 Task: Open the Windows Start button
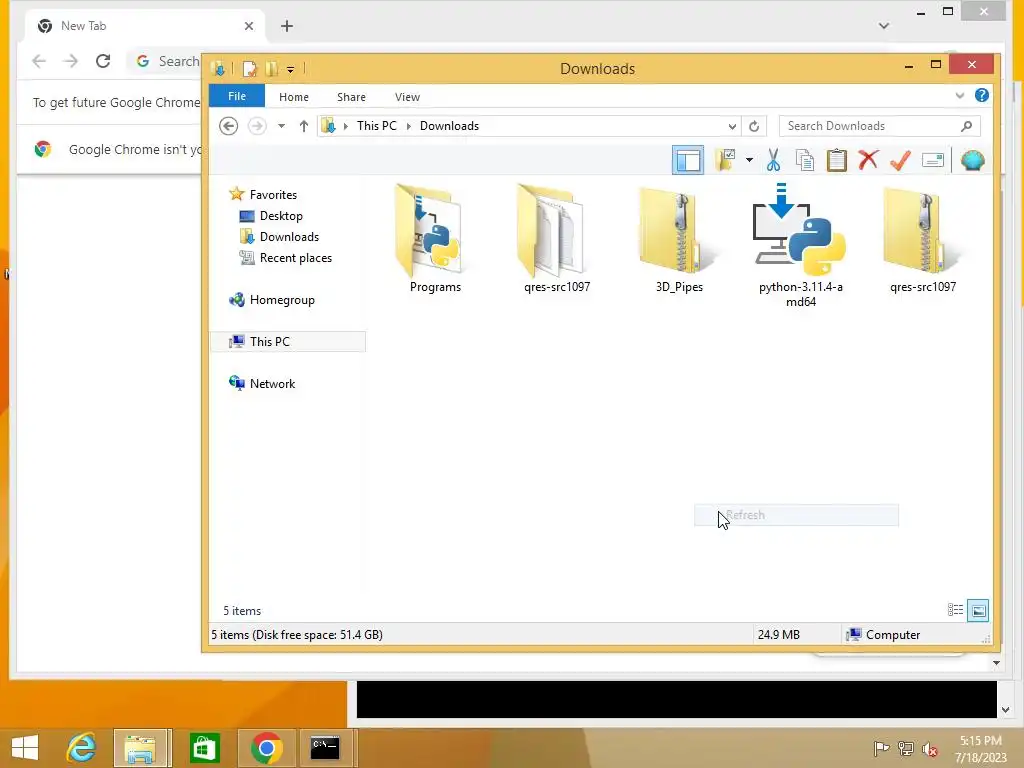[x=25, y=748]
